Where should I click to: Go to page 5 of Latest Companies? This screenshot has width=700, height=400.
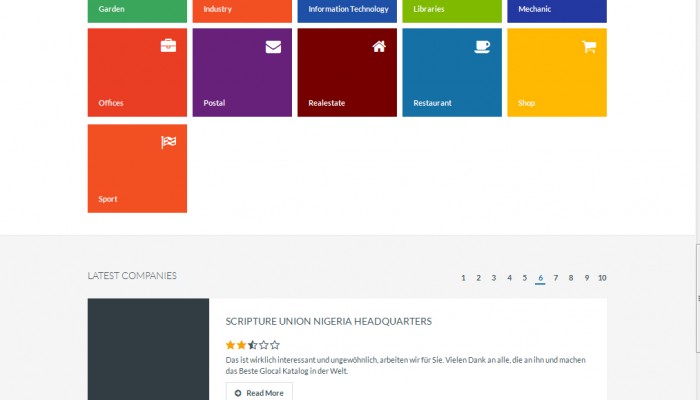[525, 278]
